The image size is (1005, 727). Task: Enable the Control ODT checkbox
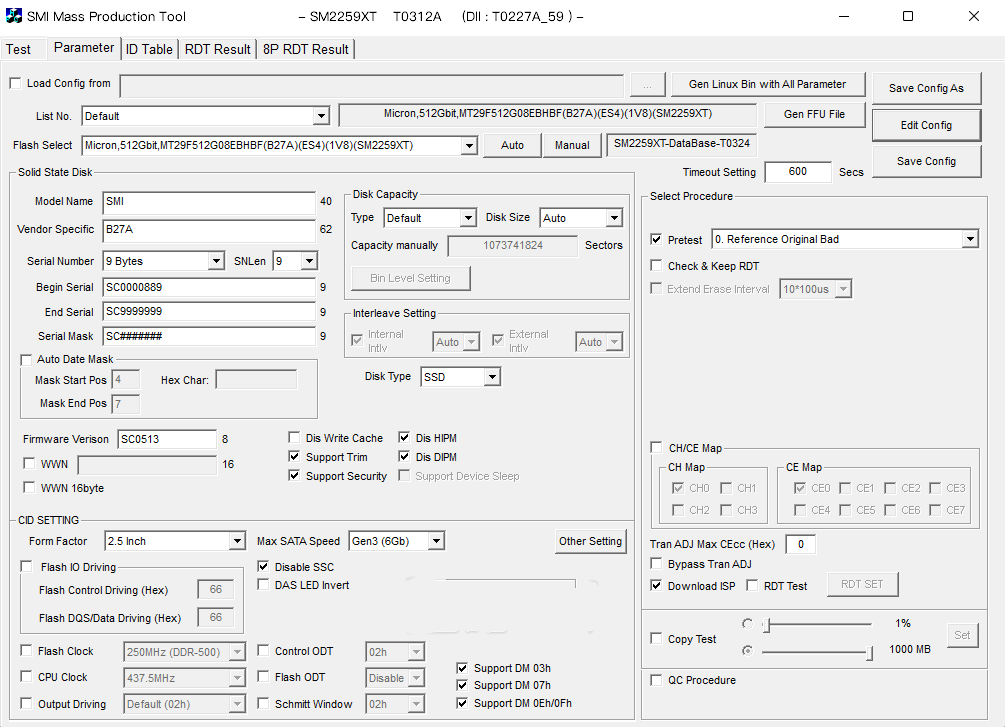pyautogui.click(x=263, y=651)
